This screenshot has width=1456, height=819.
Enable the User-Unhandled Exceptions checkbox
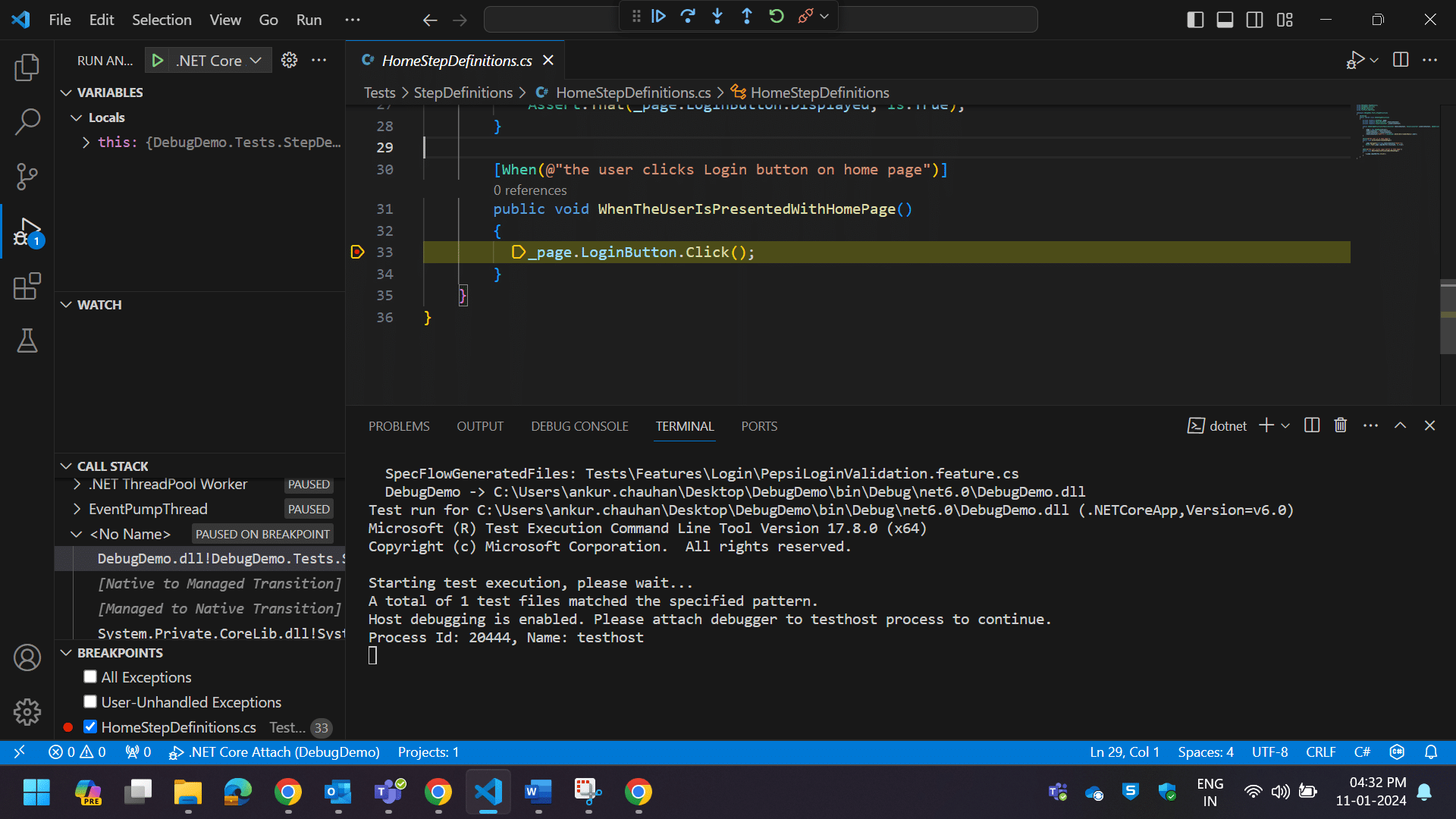tap(90, 701)
